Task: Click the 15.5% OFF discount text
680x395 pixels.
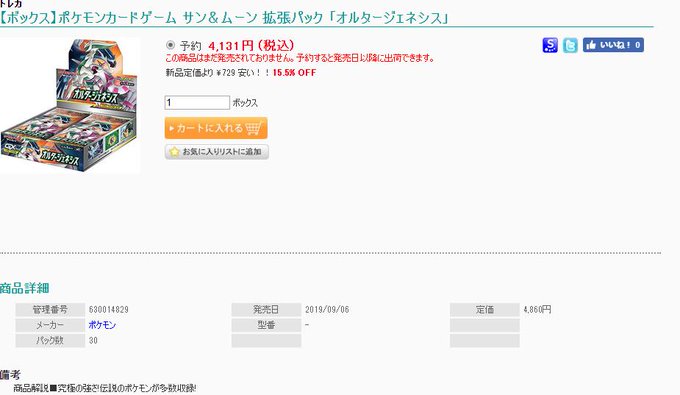Action: tap(294, 73)
